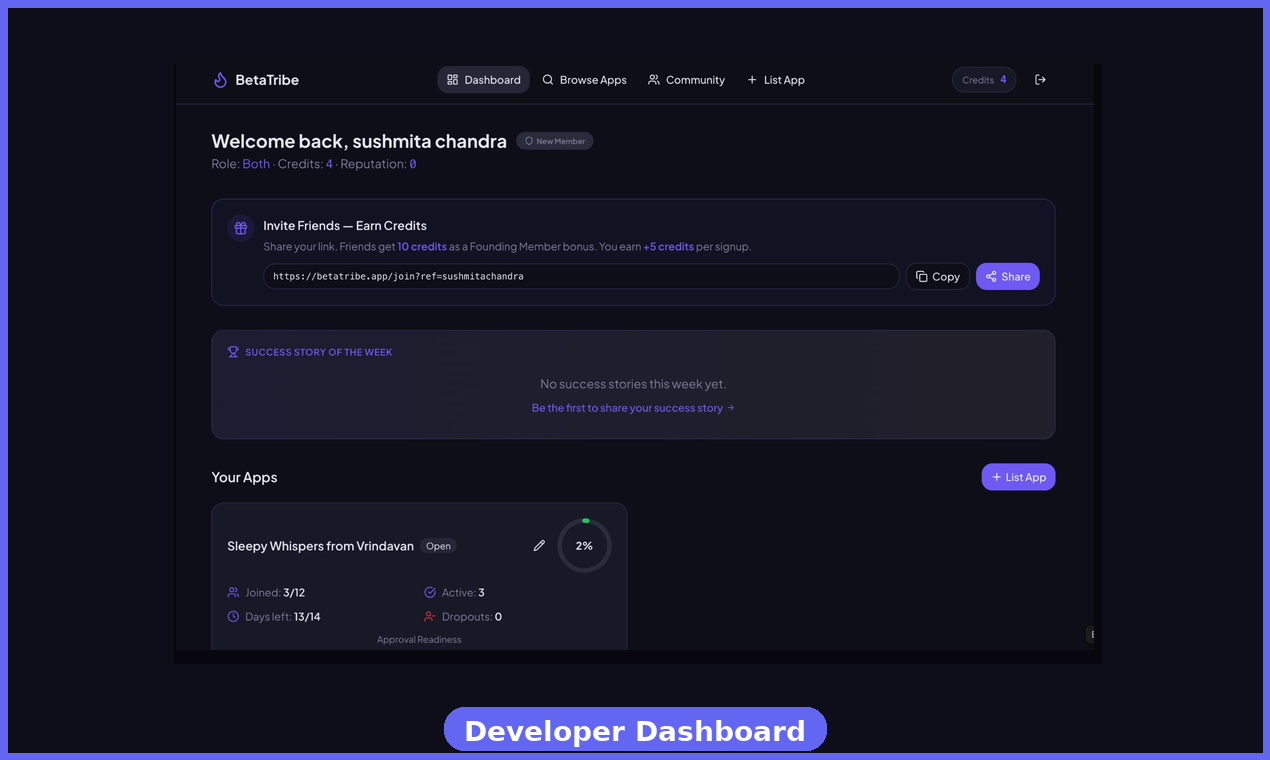
Task: Click the logout icon in the navbar
Action: pos(1040,79)
